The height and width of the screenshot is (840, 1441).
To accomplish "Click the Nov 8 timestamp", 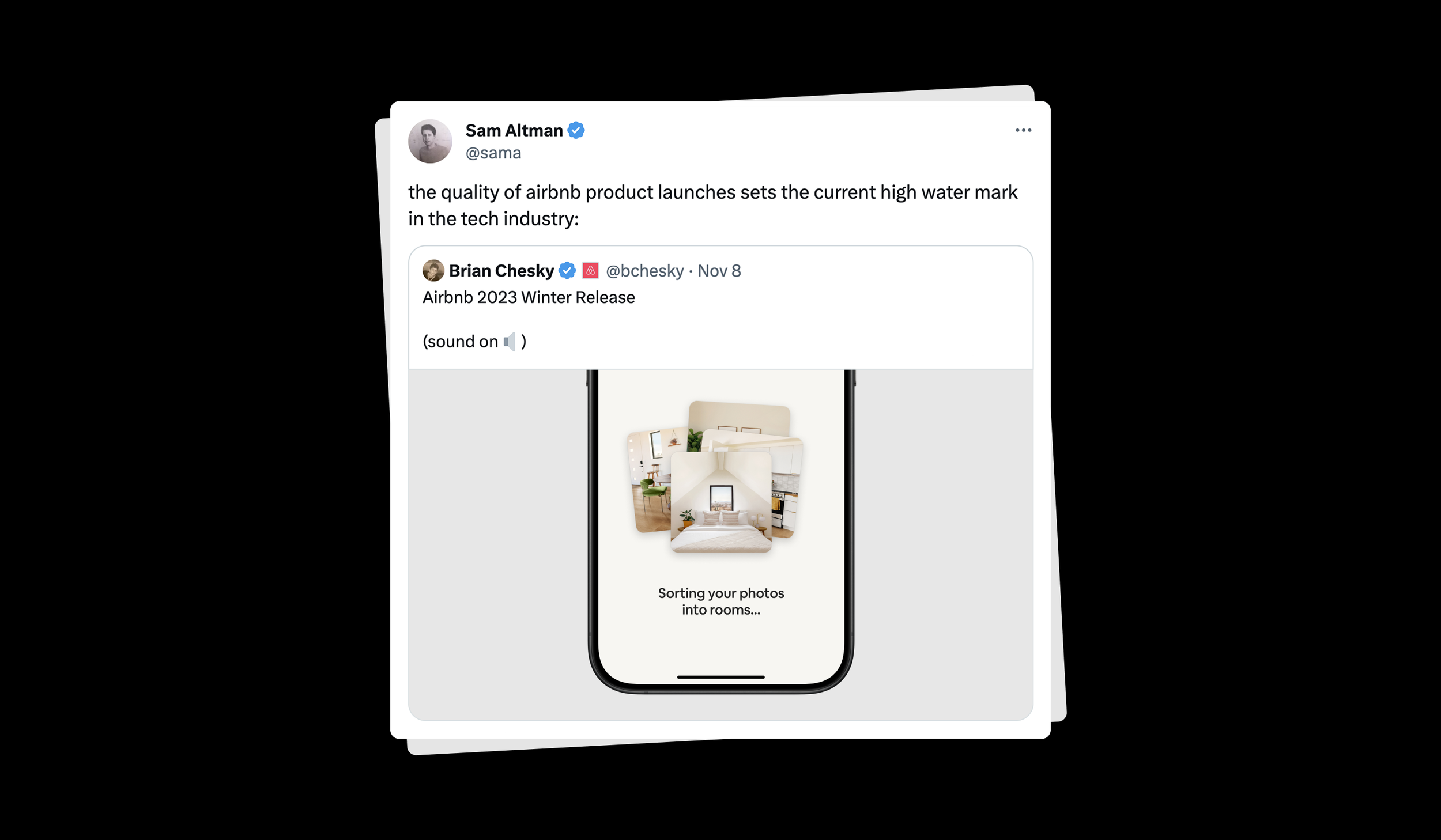I will (719, 270).
